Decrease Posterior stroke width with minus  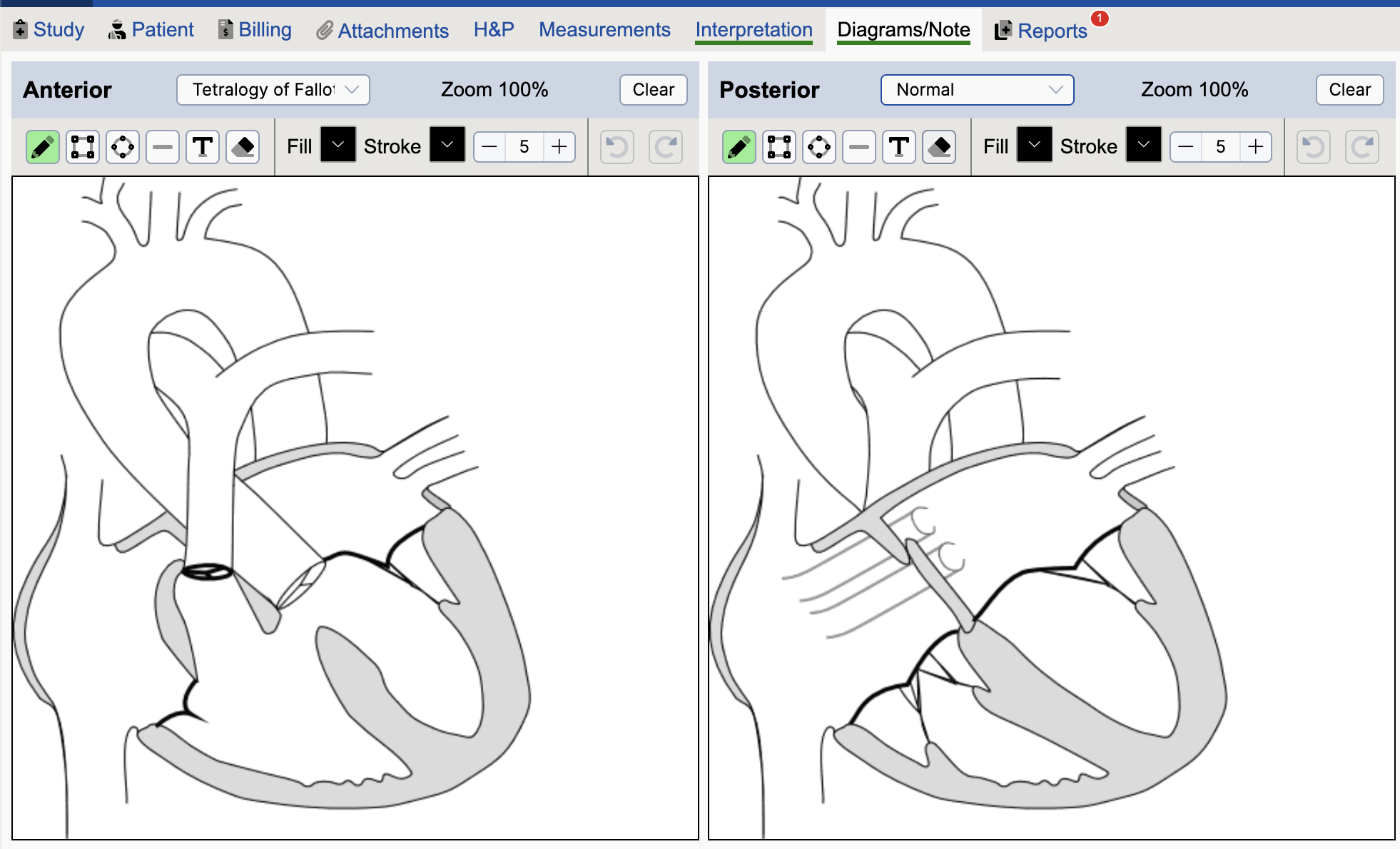tap(1186, 147)
